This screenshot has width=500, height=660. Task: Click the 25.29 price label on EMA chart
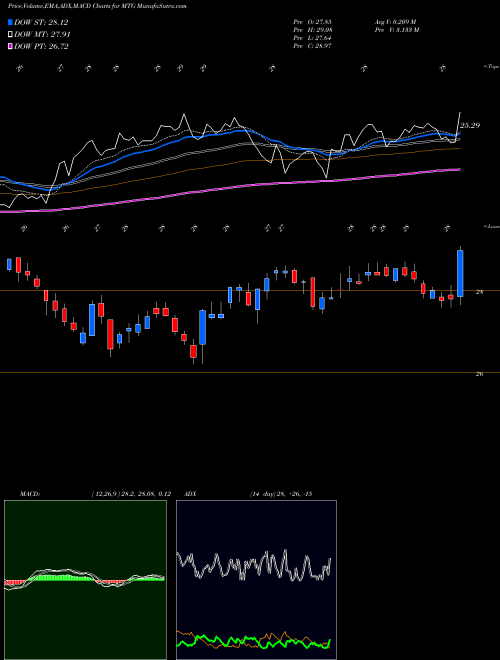(x=470, y=125)
